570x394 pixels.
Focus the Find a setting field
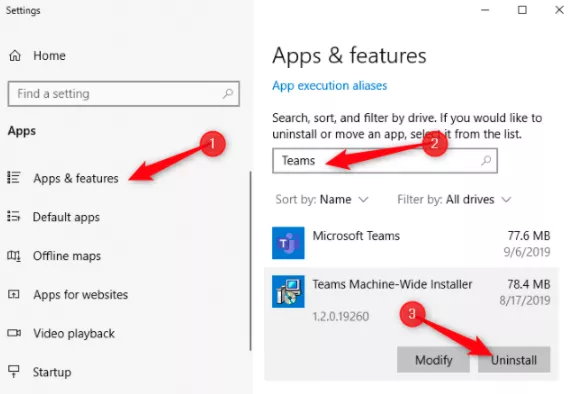[x=124, y=94]
